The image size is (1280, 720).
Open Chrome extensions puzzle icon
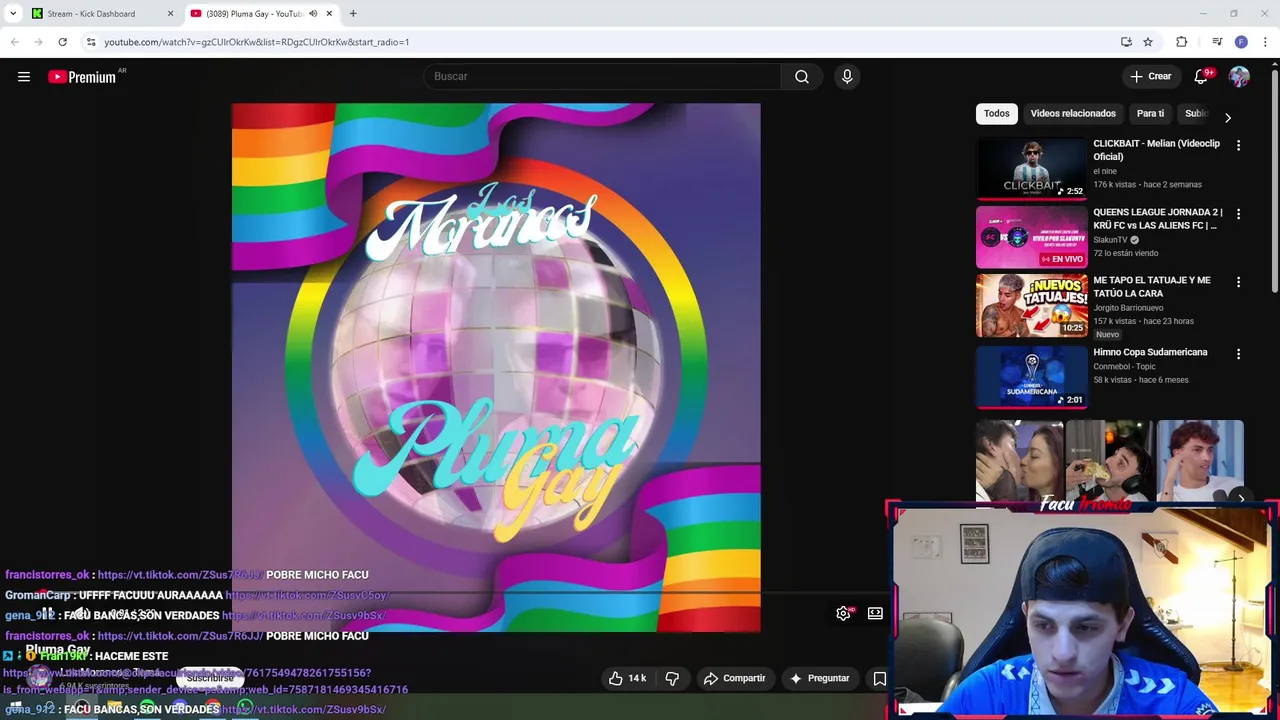1181,42
